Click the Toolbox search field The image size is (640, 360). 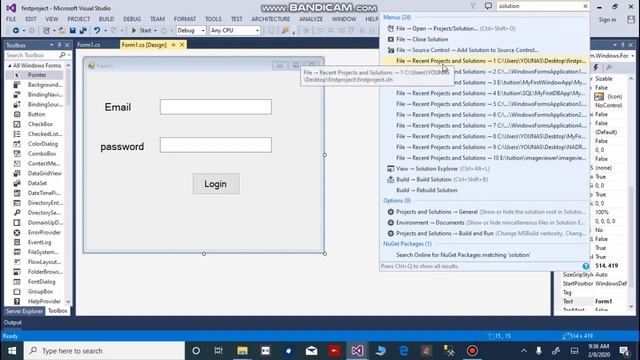click(32, 55)
